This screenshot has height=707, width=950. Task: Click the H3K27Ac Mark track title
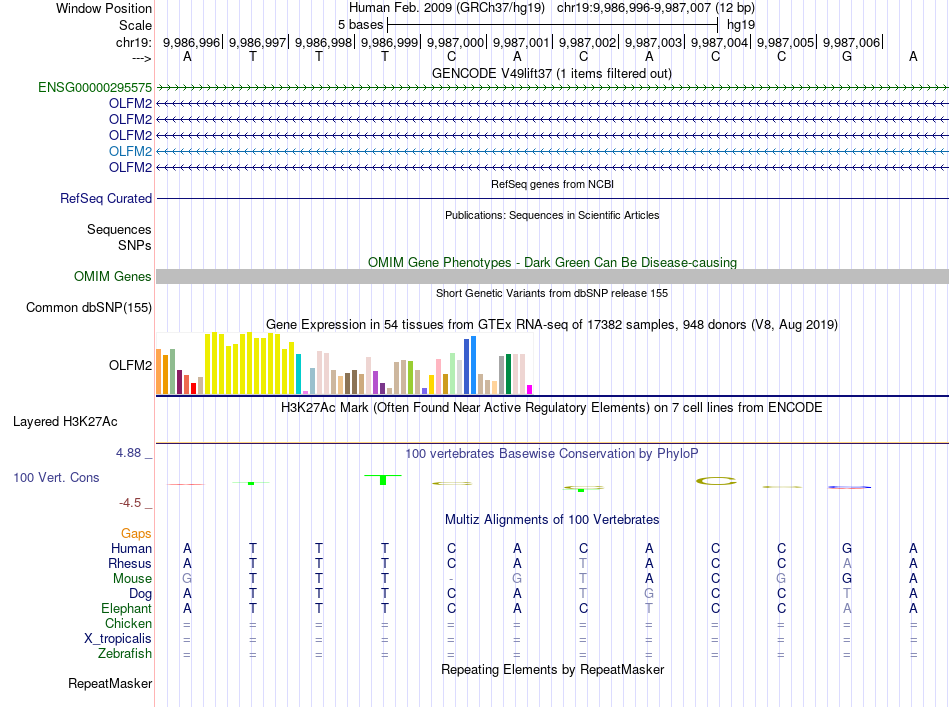[x=552, y=408]
